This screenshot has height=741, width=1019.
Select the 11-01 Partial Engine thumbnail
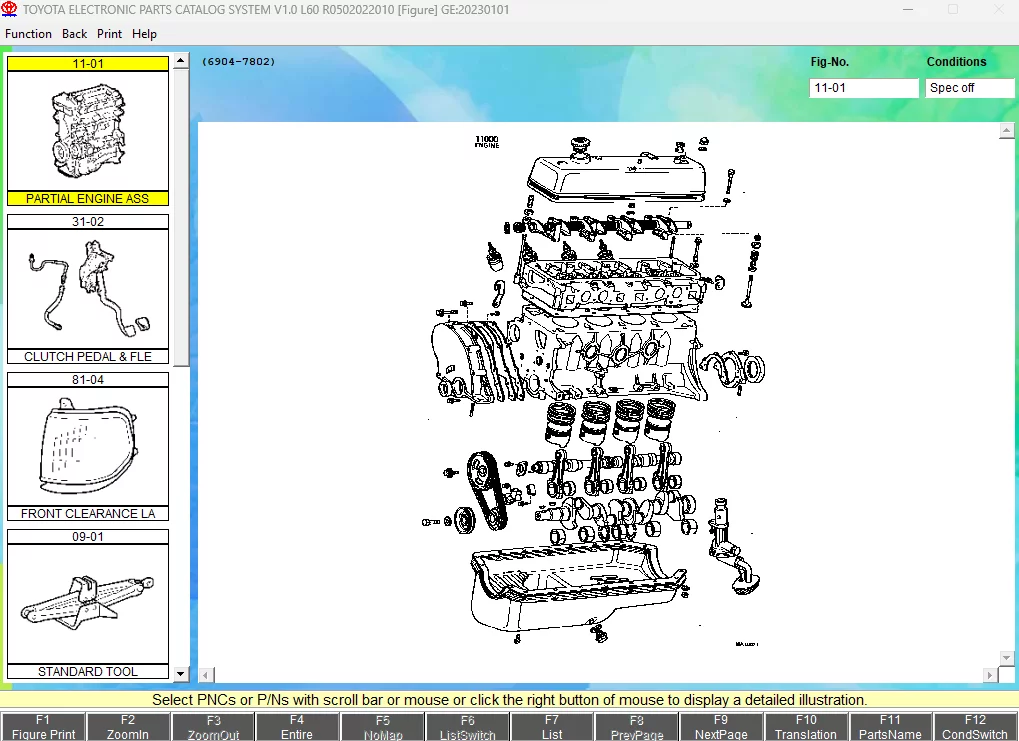88,131
